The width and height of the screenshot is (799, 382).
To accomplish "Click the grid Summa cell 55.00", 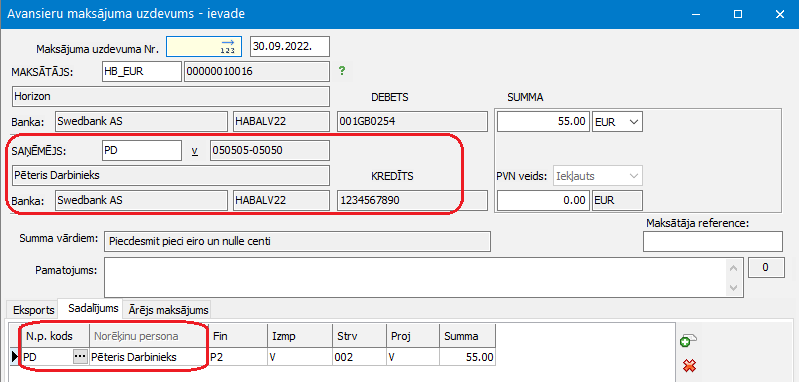I will coord(467,357).
